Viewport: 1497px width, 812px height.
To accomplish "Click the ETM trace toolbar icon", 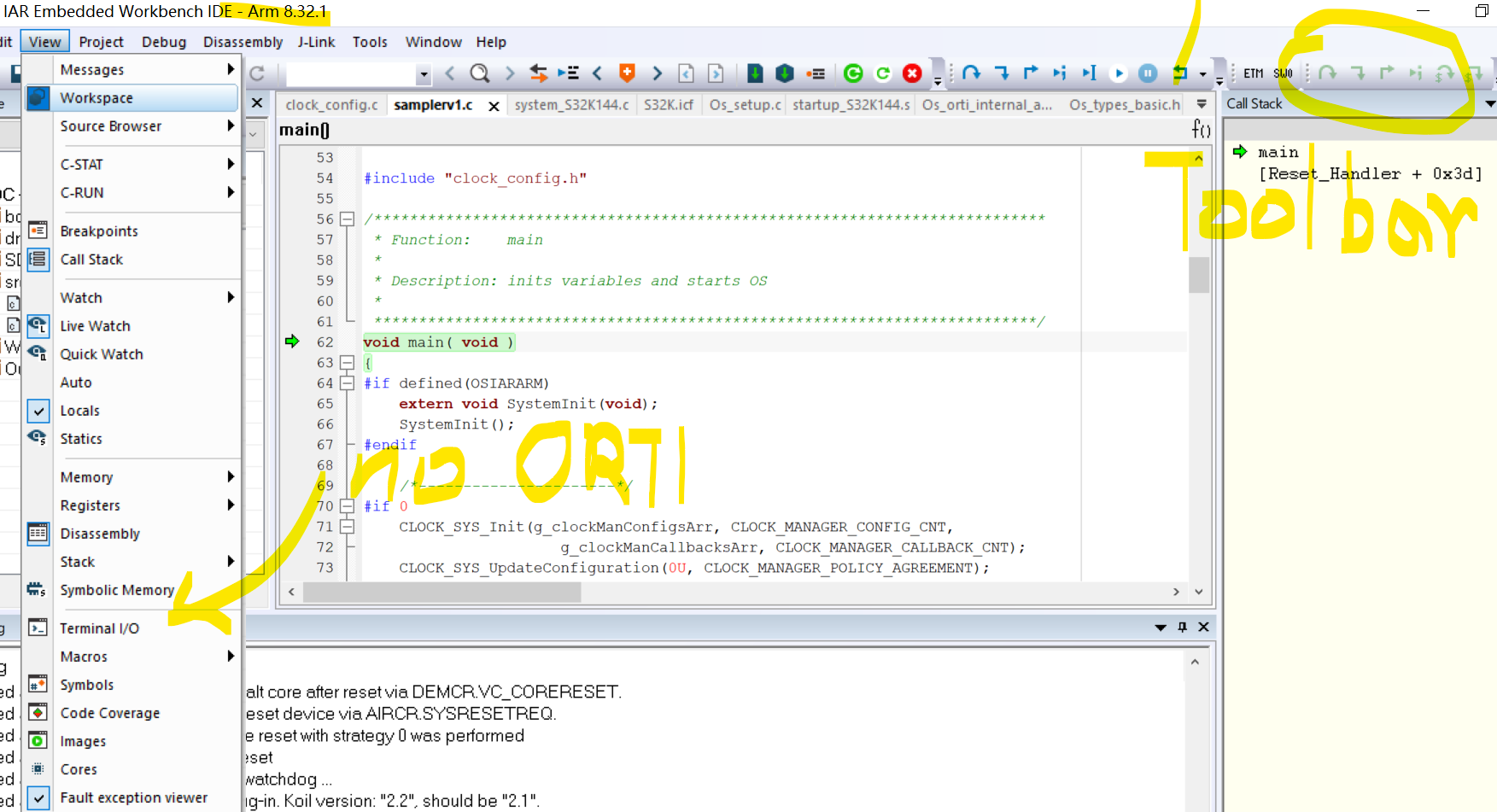I will click(1253, 73).
